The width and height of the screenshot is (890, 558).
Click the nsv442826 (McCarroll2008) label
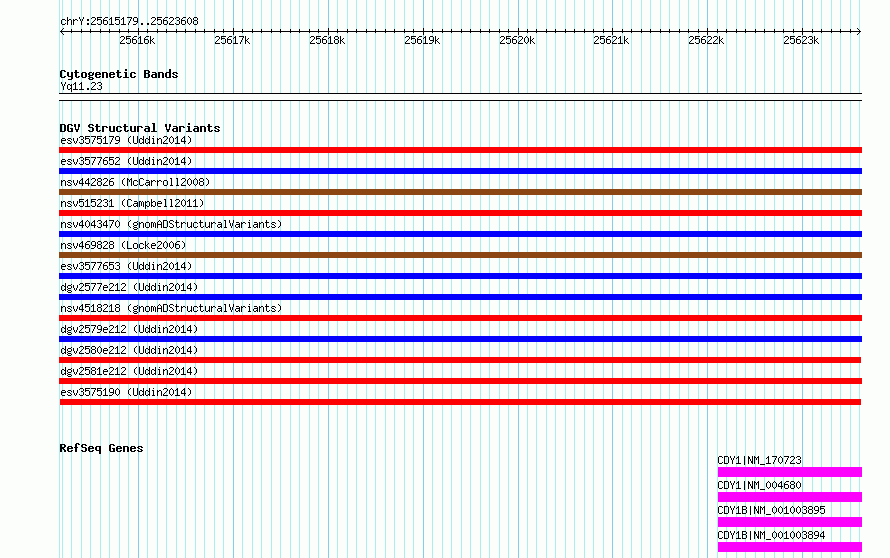[135, 182]
